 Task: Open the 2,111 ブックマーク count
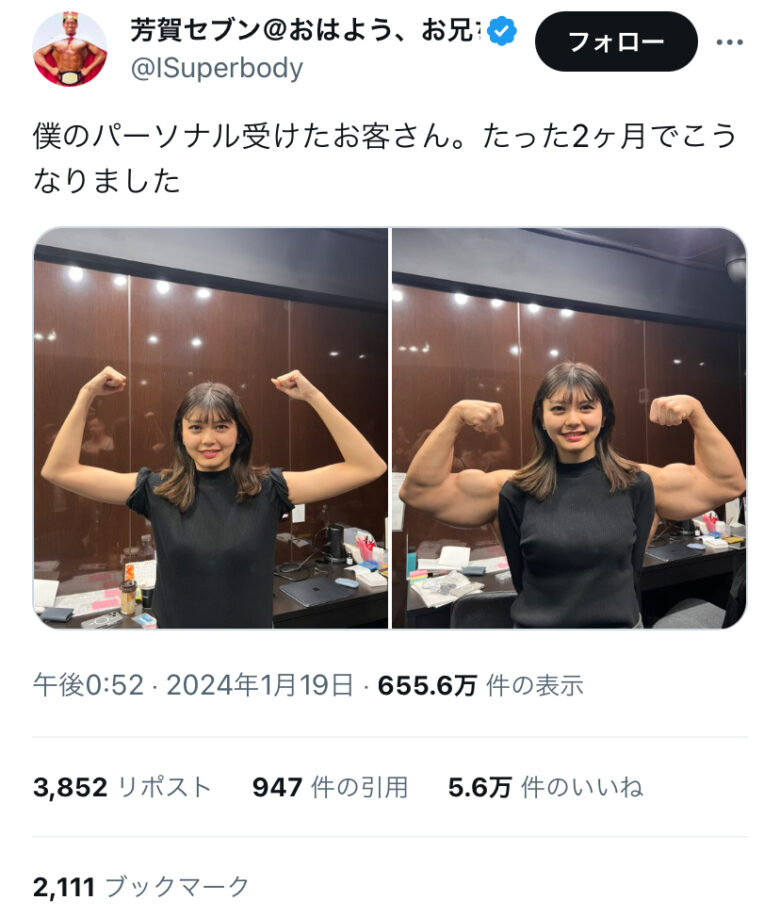[x=141, y=887]
